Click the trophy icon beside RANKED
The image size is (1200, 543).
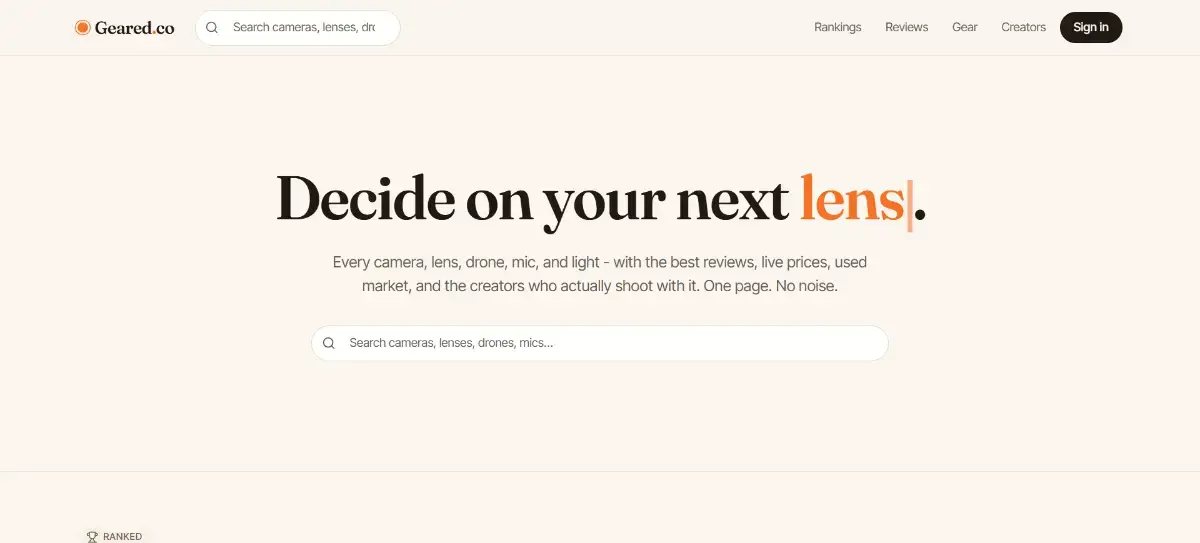(x=92, y=537)
